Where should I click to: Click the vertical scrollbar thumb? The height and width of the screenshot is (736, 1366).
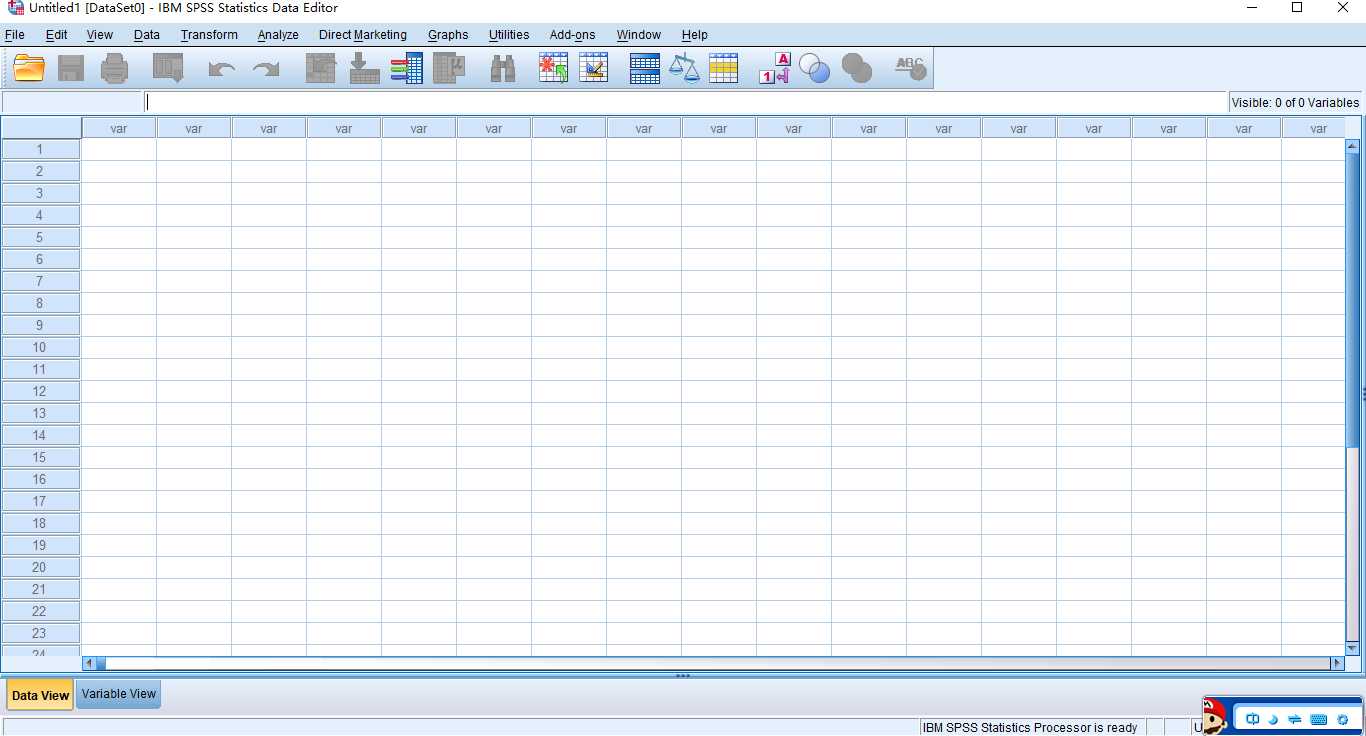tap(1353, 298)
